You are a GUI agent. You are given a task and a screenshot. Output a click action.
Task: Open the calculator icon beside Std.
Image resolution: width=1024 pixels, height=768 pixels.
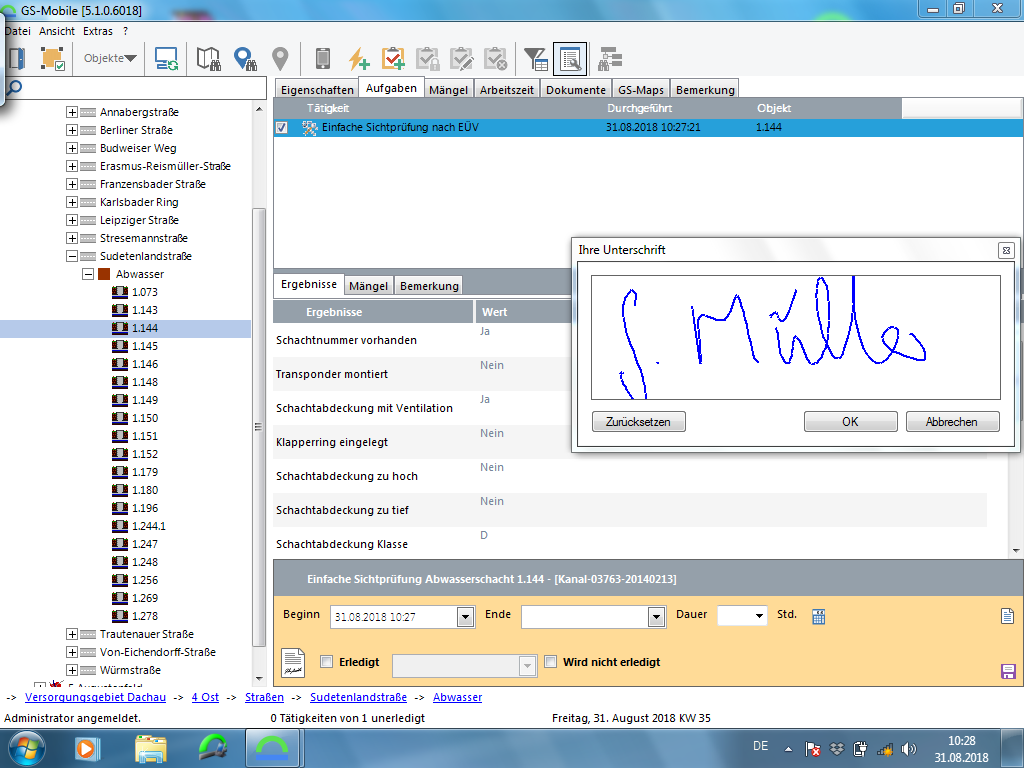[x=818, y=616]
